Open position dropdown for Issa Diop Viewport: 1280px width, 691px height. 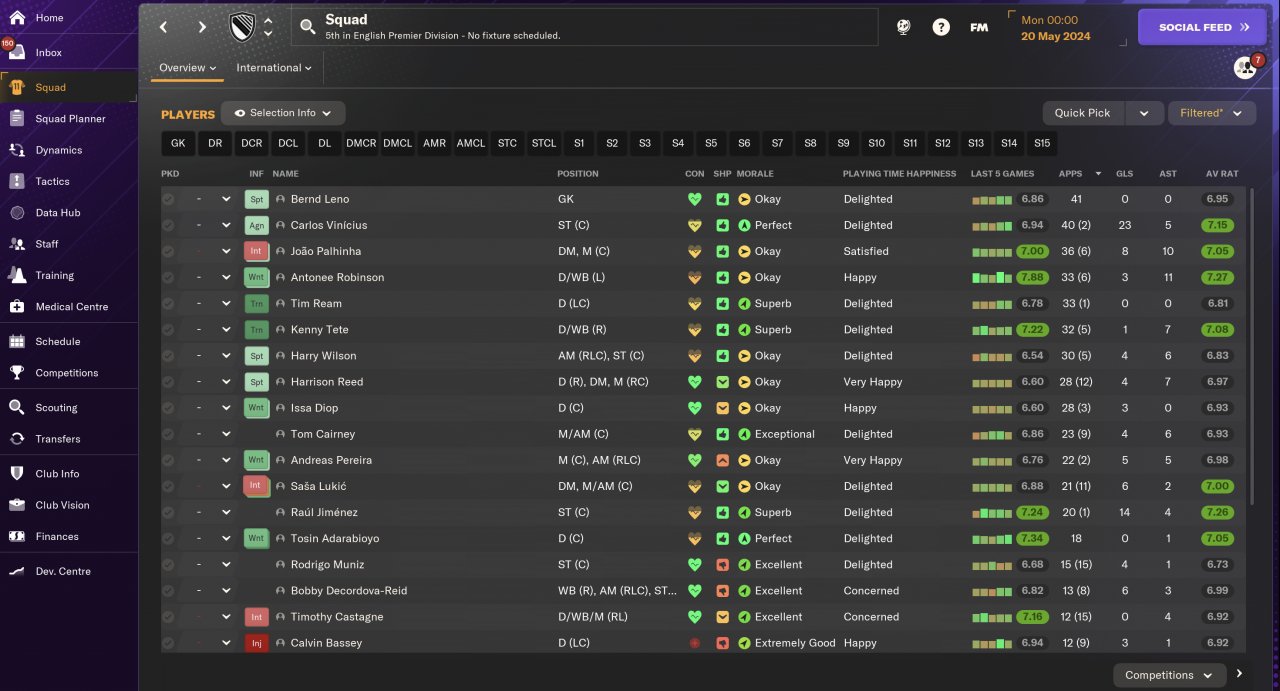(x=226, y=408)
